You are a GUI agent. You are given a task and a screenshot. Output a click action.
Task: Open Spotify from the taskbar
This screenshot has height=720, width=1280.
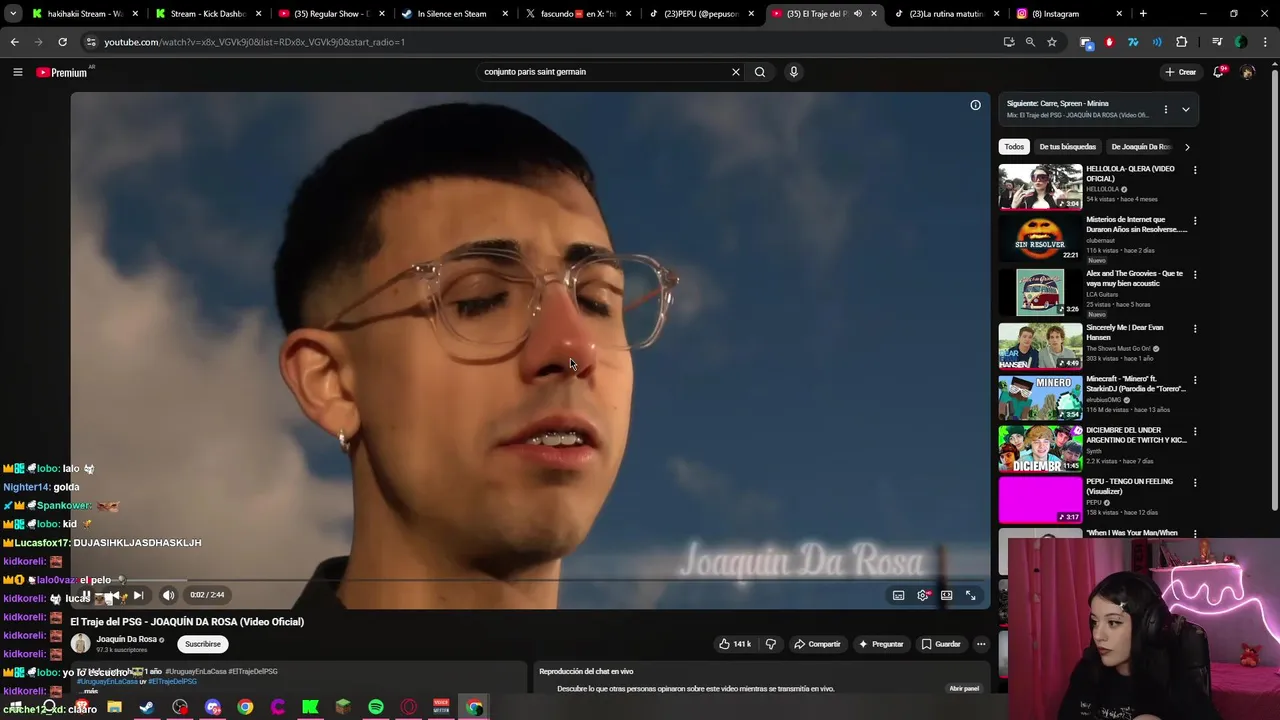coord(376,707)
